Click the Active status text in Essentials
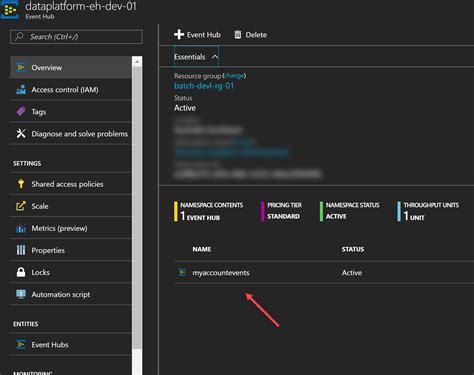This screenshot has width=474, height=375. (185, 108)
